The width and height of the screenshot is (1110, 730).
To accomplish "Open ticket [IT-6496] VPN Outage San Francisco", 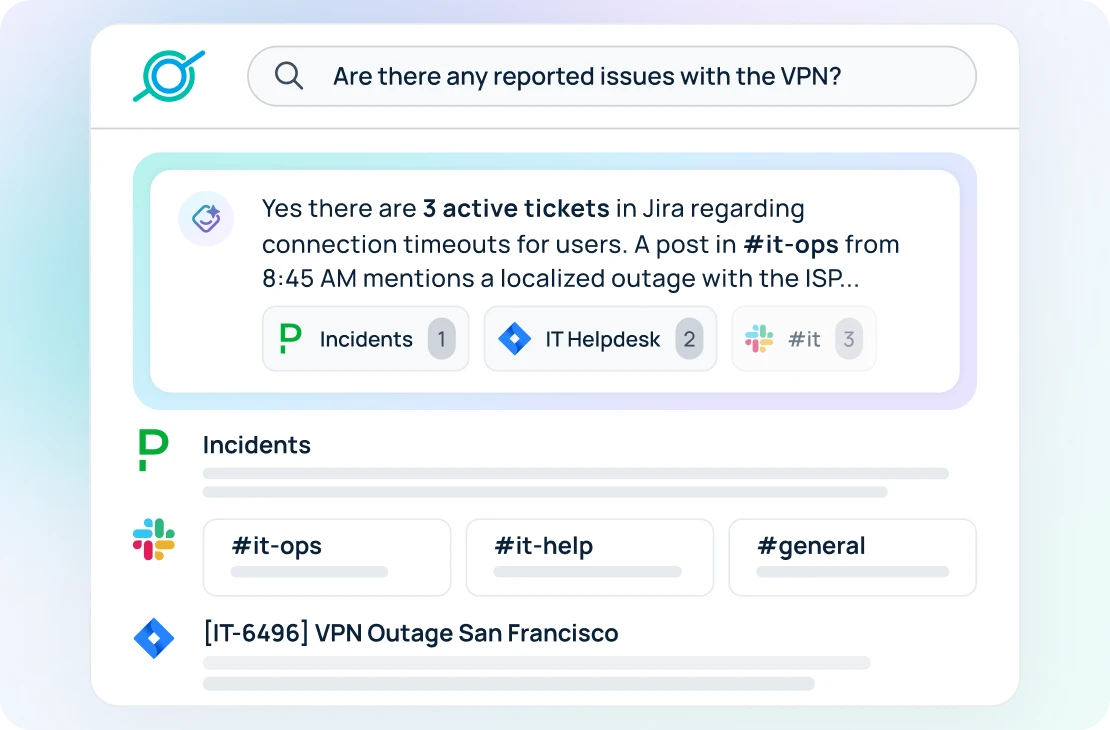I will click(410, 633).
